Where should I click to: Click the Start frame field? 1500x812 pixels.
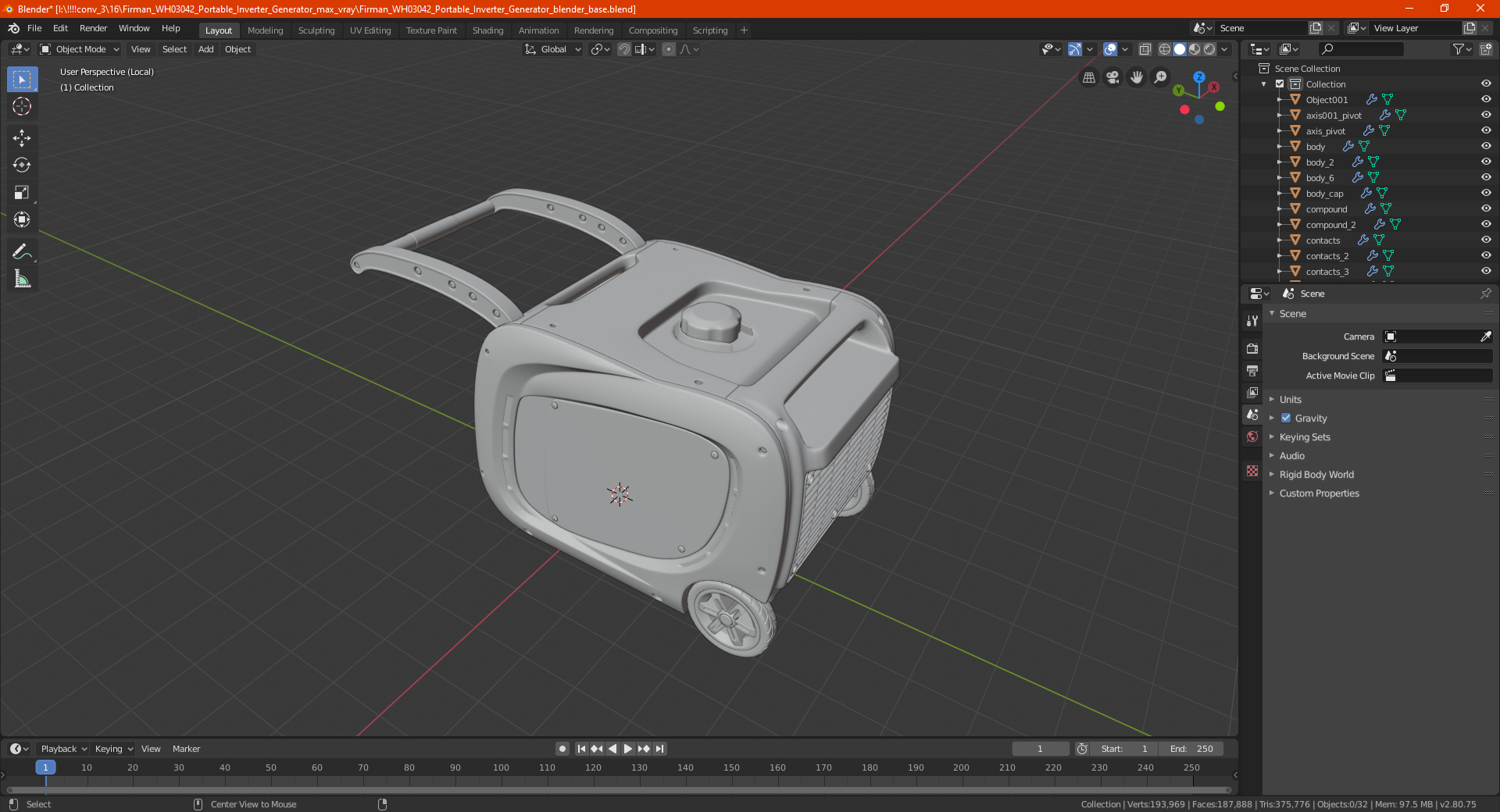tap(1124, 749)
